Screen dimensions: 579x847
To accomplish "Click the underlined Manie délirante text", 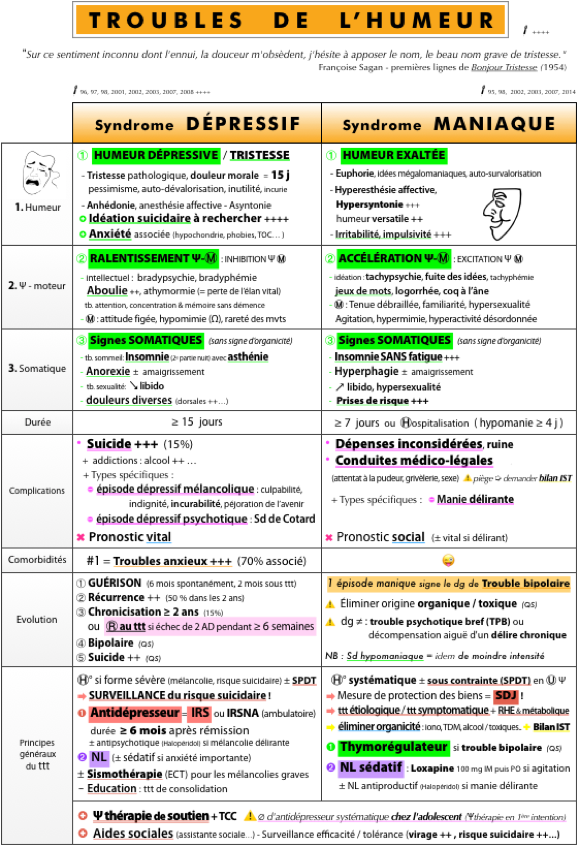I will pos(475,499).
